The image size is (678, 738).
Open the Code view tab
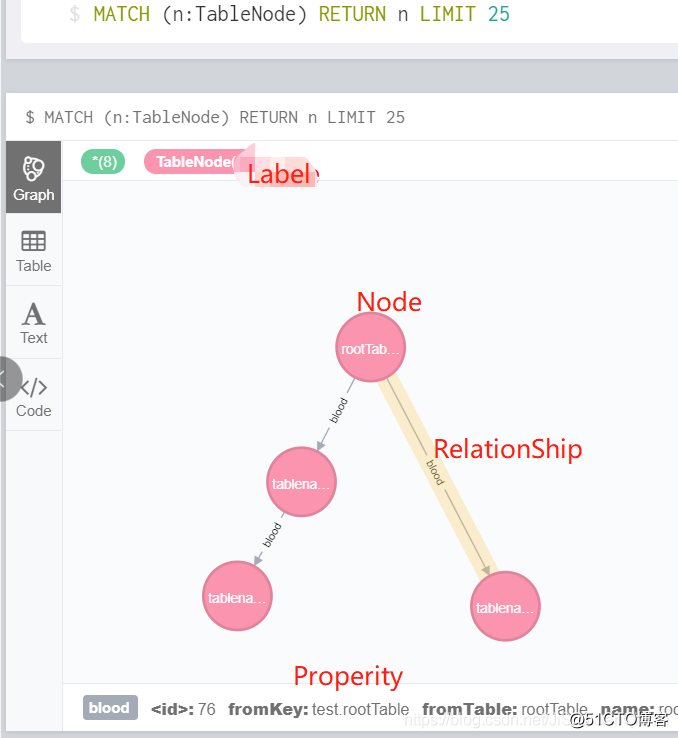[33, 395]
